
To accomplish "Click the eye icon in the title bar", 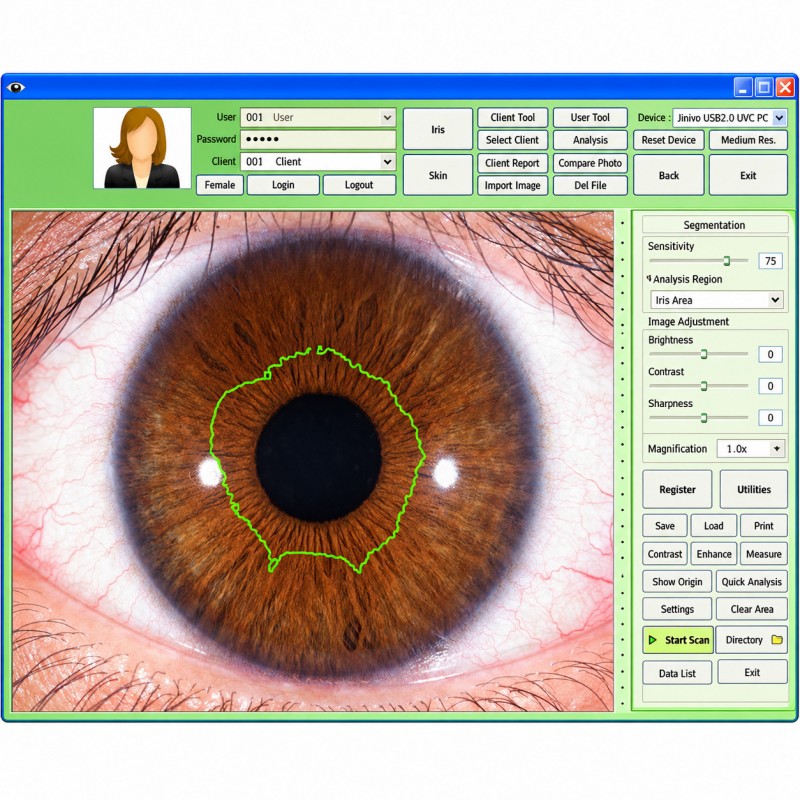I will pyautogui.click(x=16, y=88).
